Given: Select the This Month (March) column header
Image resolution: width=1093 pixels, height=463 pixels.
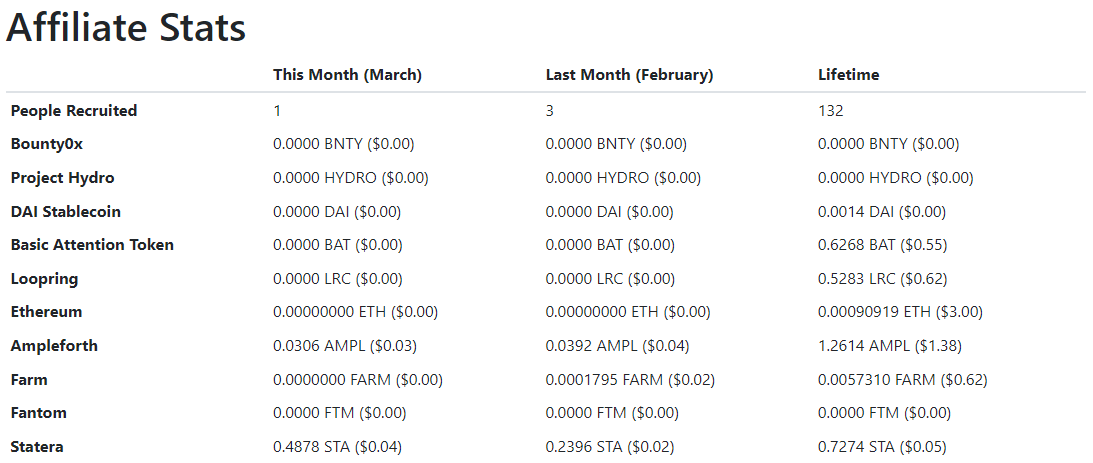Looking at the screenshot, I should click(347, 75).
